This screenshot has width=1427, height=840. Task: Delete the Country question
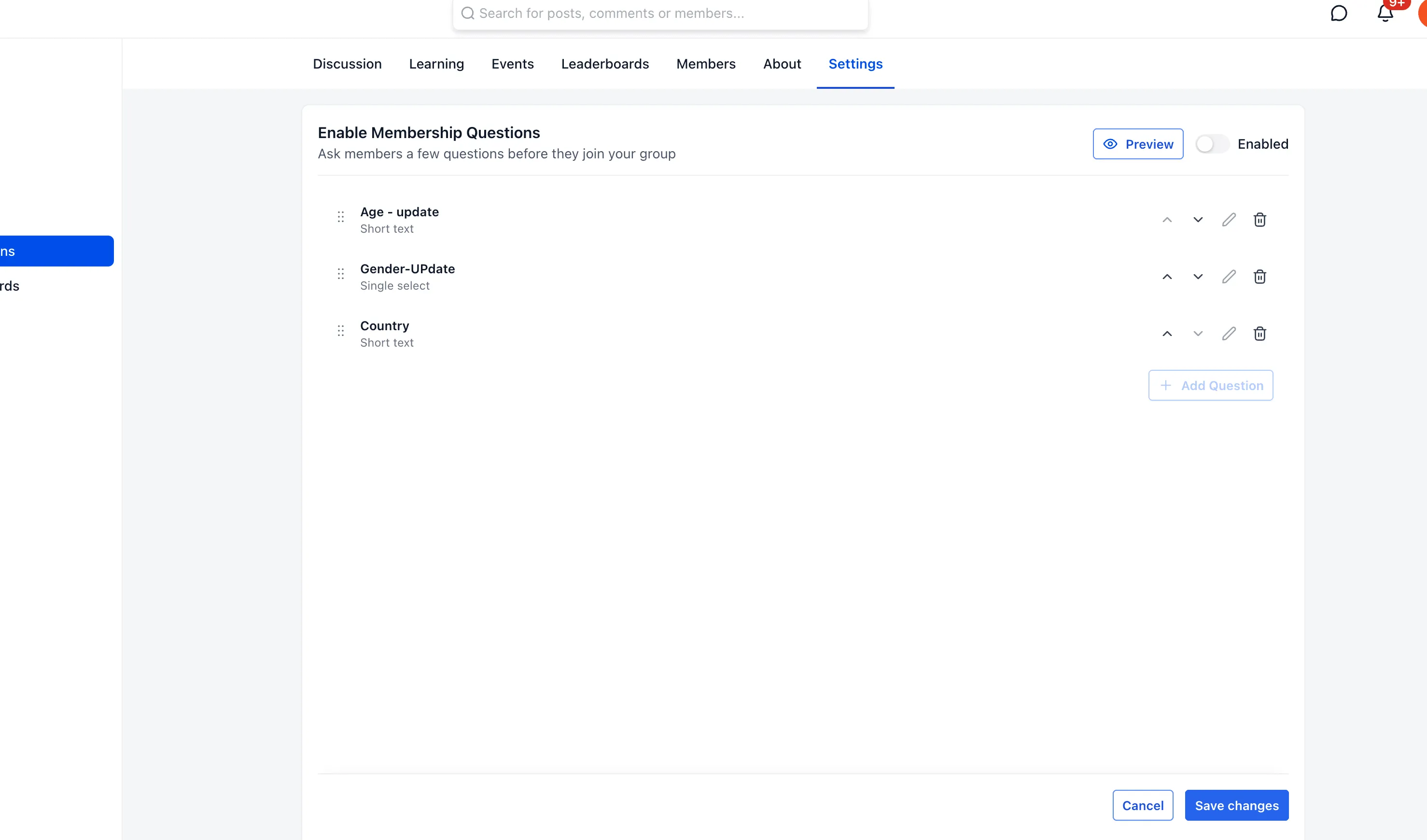point(1259,334)
